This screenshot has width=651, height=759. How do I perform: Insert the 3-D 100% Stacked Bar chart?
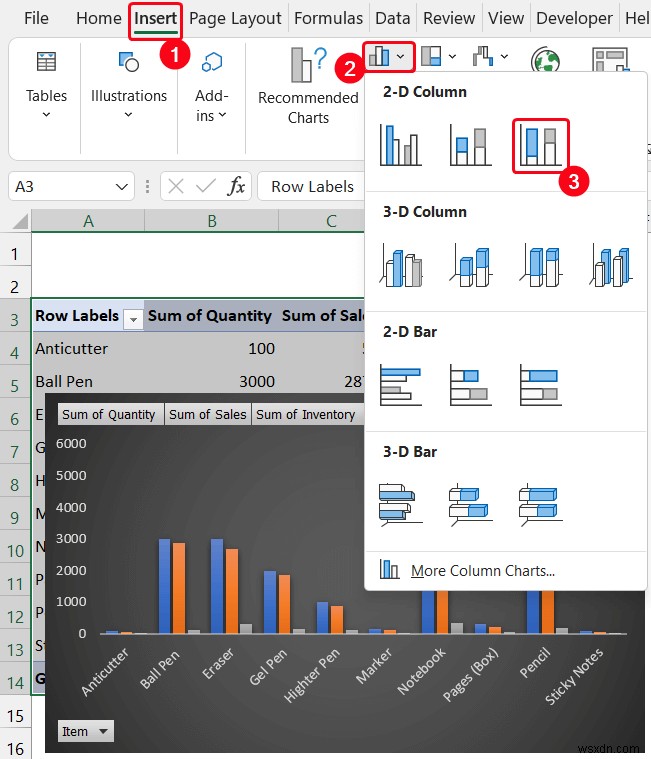click(541, 505)
